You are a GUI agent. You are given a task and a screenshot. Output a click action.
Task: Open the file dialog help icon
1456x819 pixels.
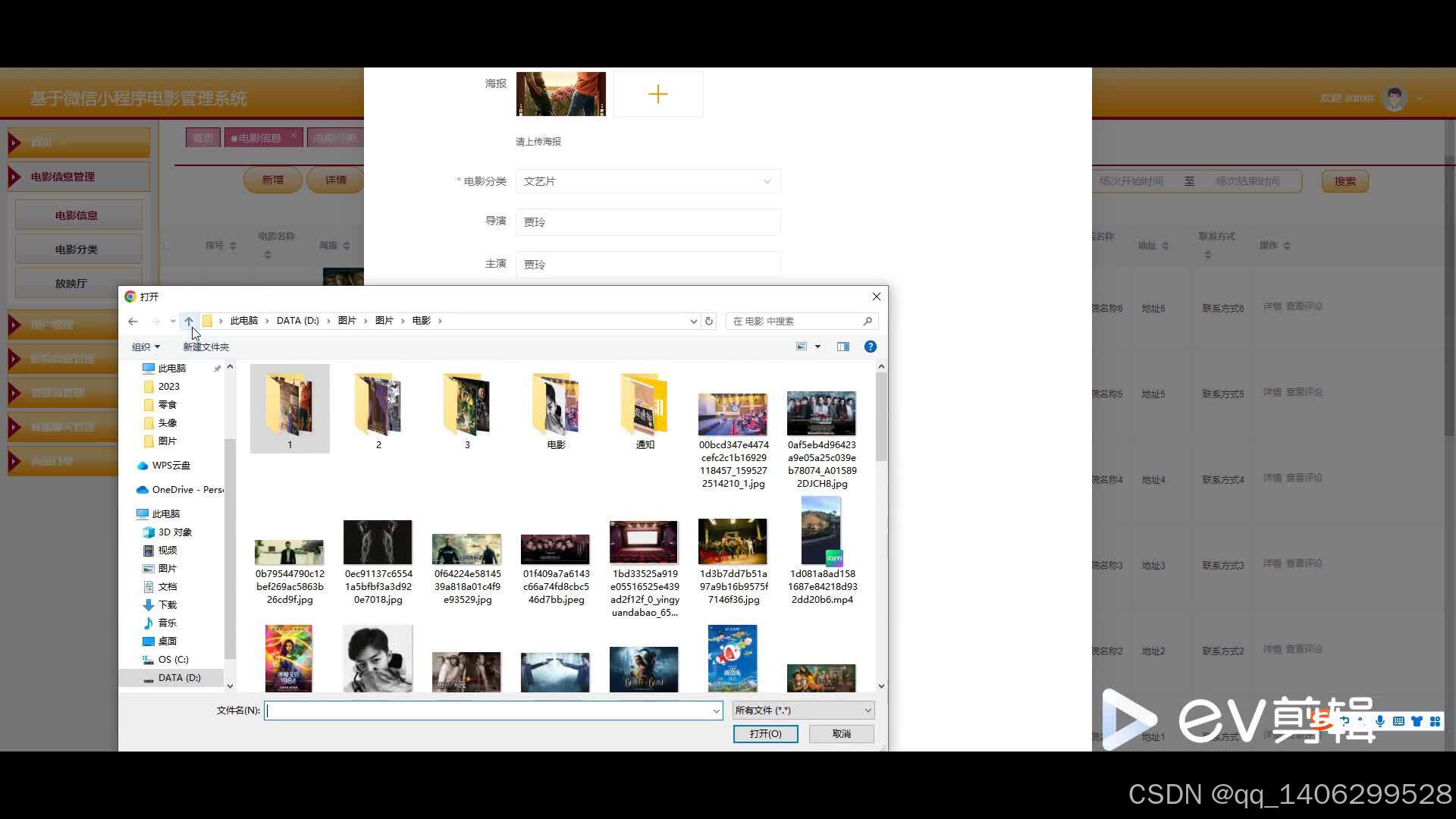[870, 347]
